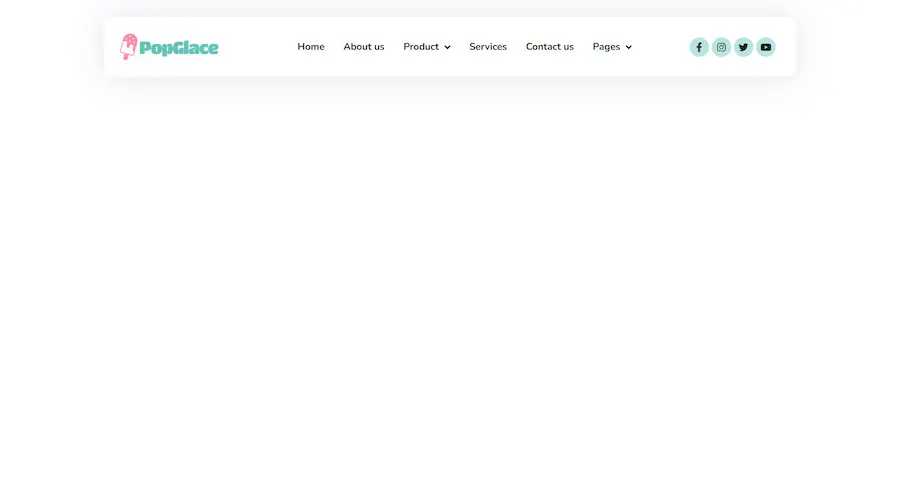Screen dimensions: 900x489
Task: Open the Facebook social icon
Action: click(699, 47)
